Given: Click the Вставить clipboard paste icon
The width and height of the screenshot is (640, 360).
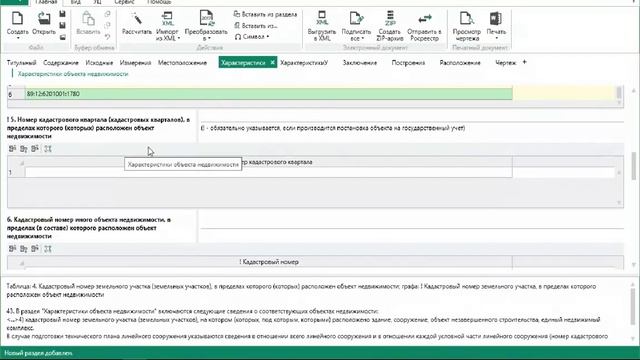Looking at the screenshot, I should point(88,19).
